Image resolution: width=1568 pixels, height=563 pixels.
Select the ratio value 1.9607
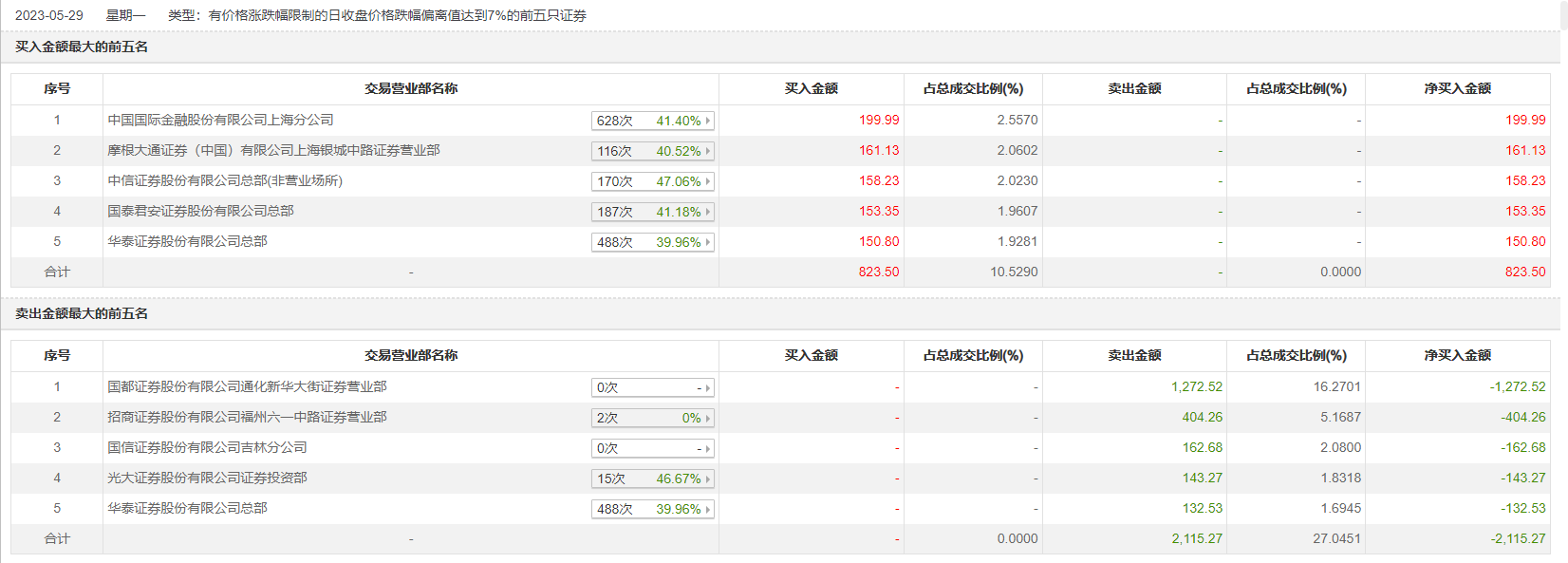pos(1017,211)
